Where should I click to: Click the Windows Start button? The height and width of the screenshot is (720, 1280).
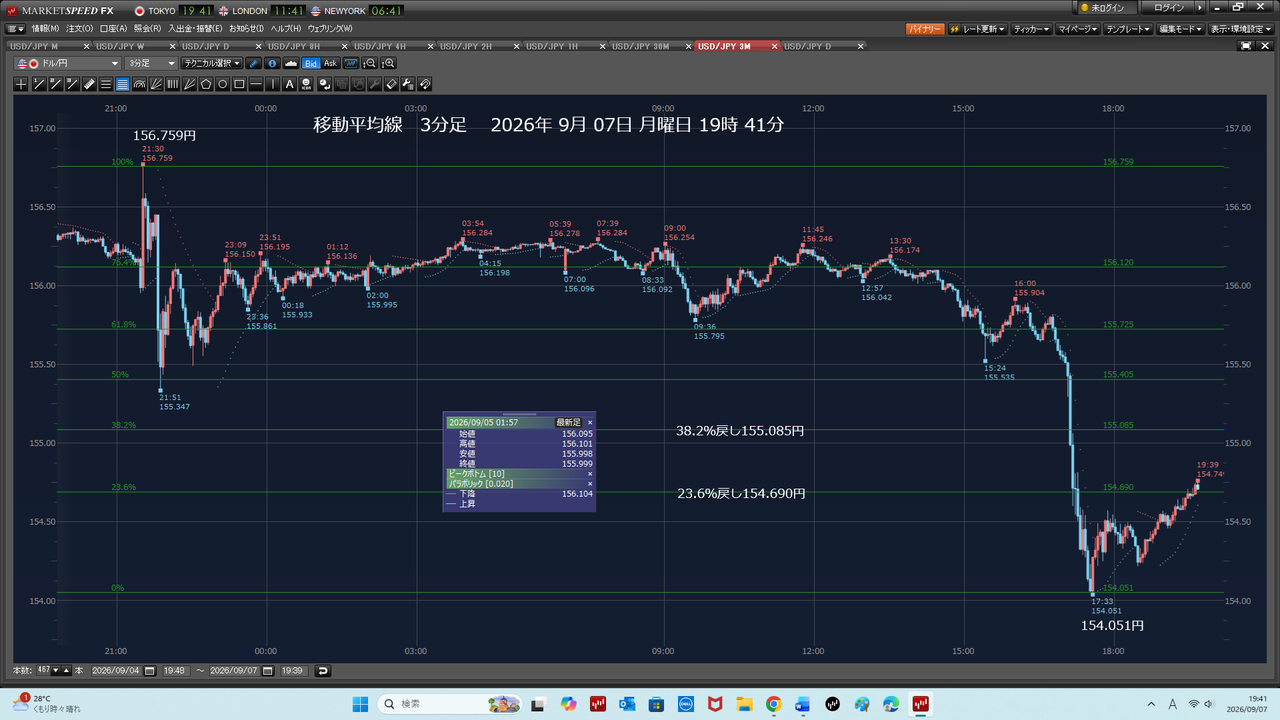coord(359,704)
